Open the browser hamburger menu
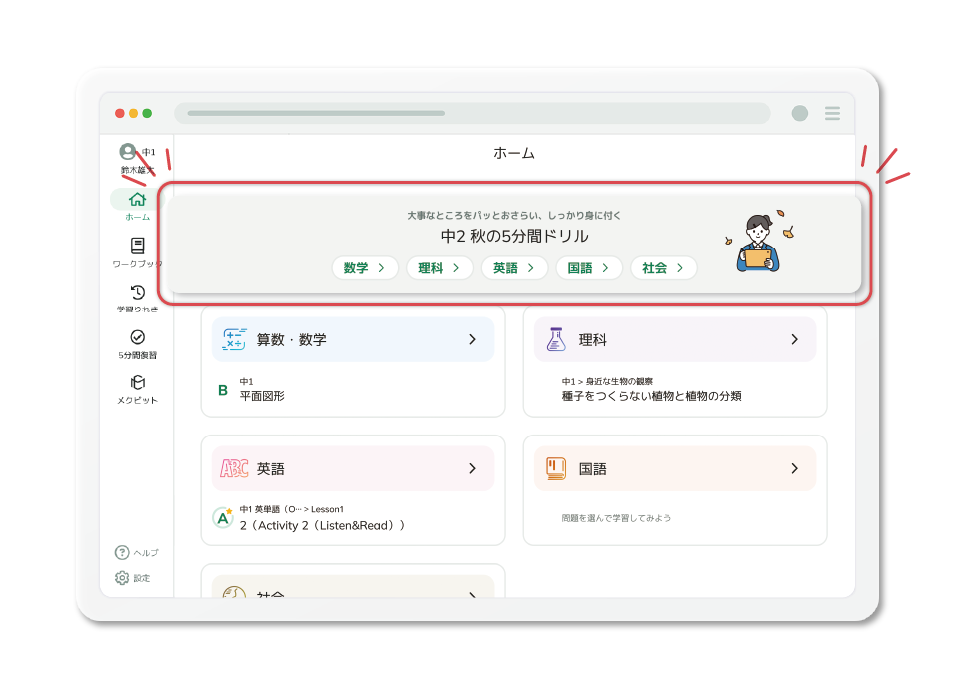Viewport: 955px width, 690px height. pos(832,114)
